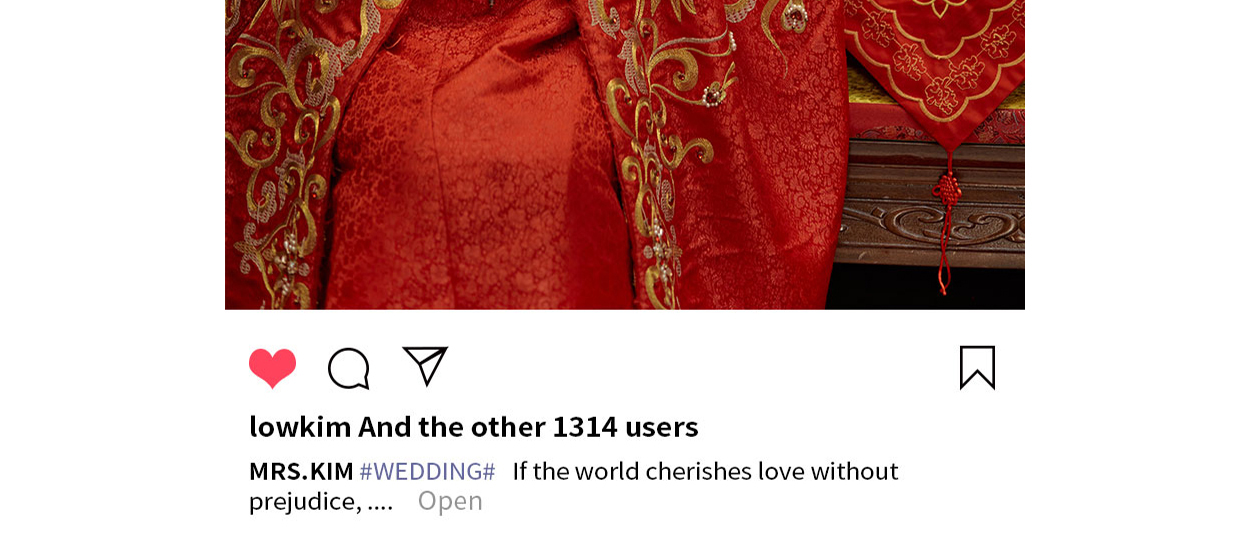Click the pearl bead ornament on the embroidery
1250x552 pixels.
[714, 94]
